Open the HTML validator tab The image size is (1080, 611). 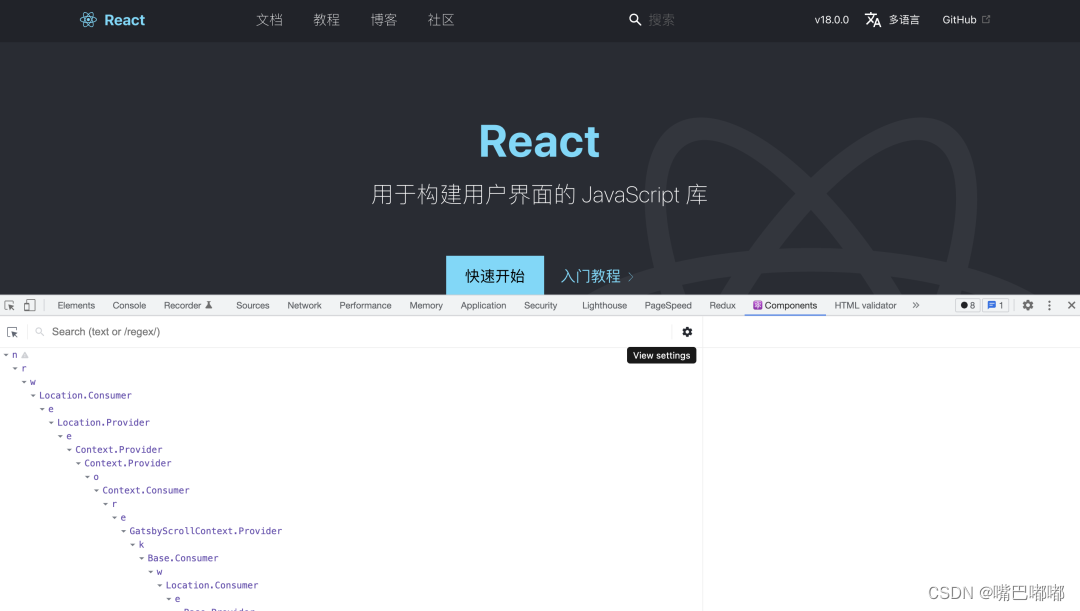(865, 305)
